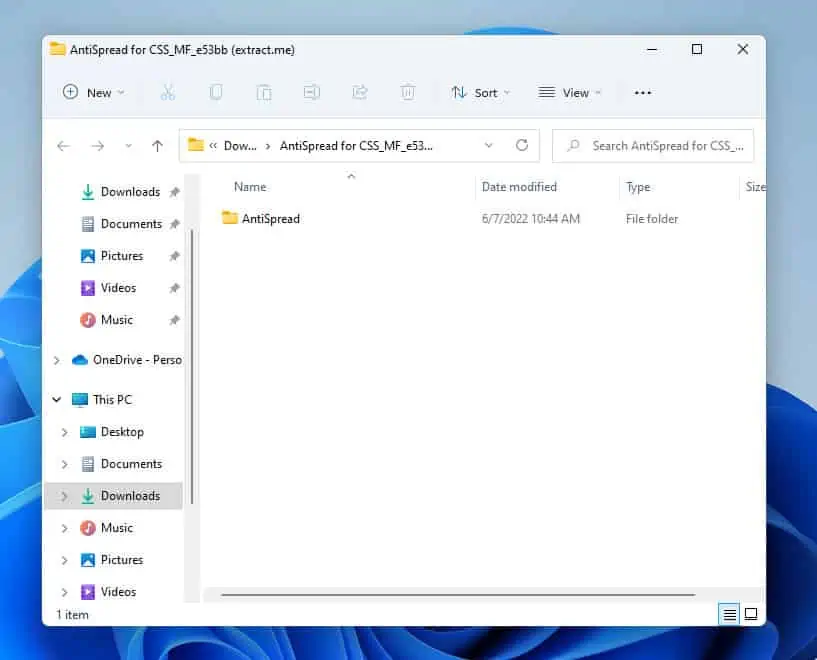Unpin Documents using its pin icon
The image size is (817, 660).
pyautogui.click(x=175, y=224)
